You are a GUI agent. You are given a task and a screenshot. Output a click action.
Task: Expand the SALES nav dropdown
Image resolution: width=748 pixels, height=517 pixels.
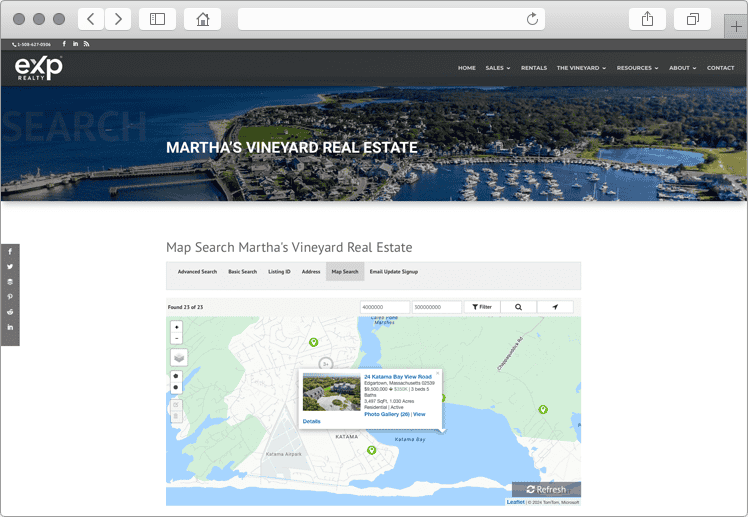pos(498,68)
